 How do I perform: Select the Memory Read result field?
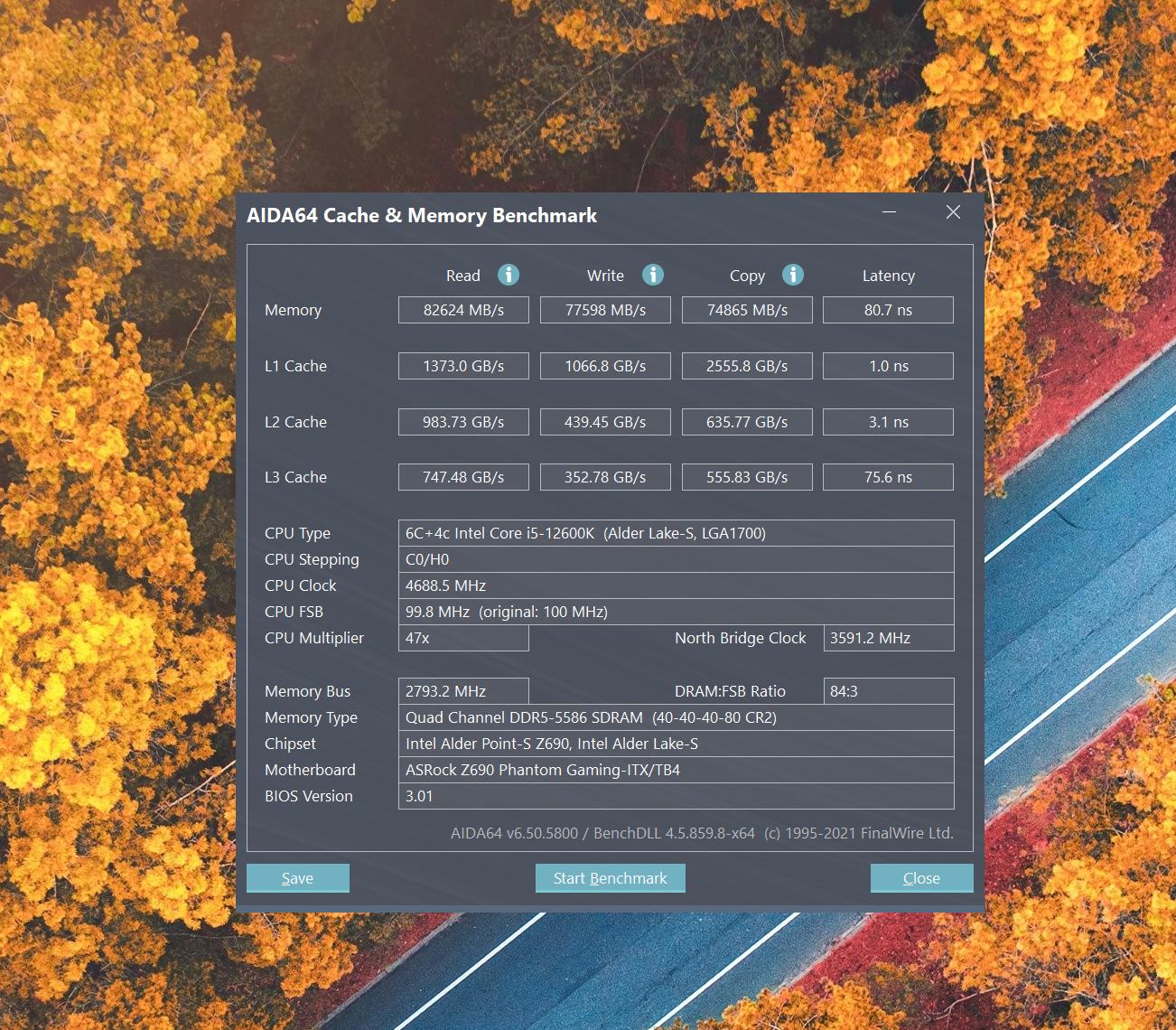coord(463,310)
